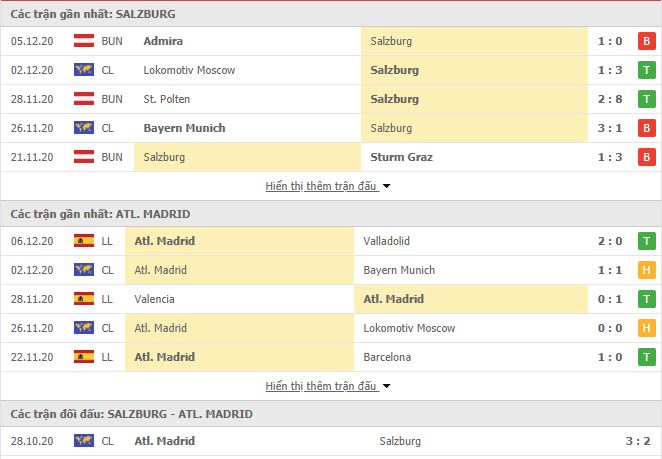Screen dimensions: 662x459
Task: Expand more Salzburg matches via Hiển thị thêm trận đấu
Action: pos(321,186)
